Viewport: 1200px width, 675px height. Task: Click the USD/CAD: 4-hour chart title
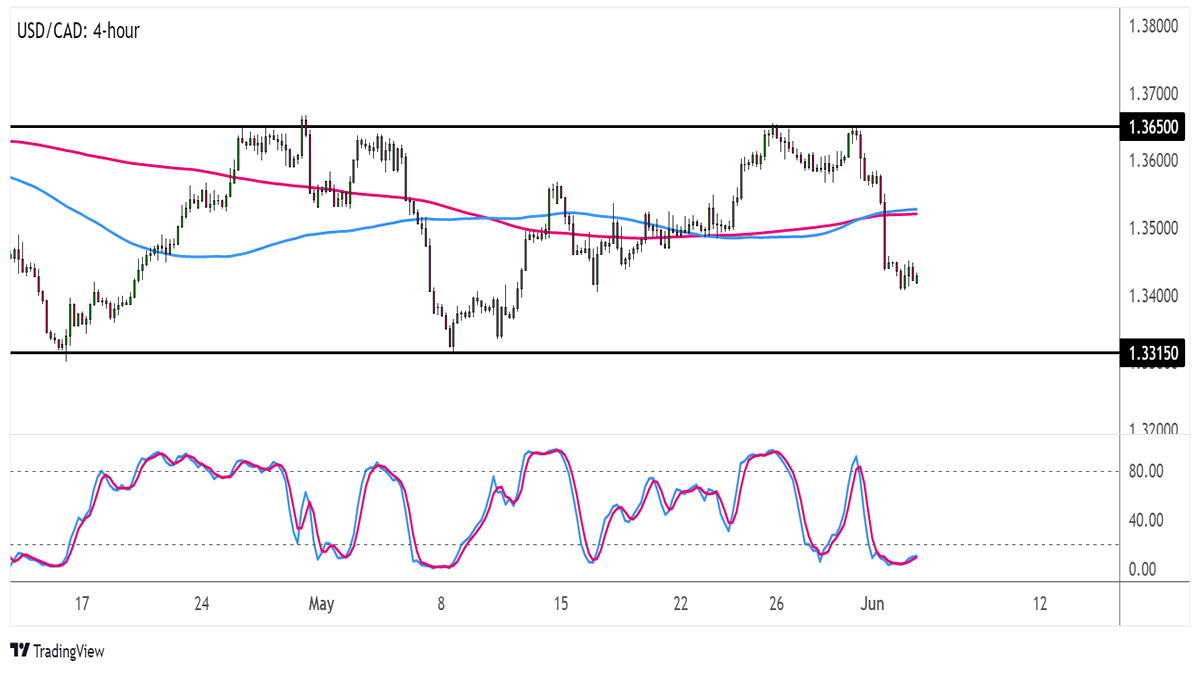point(77,31)
